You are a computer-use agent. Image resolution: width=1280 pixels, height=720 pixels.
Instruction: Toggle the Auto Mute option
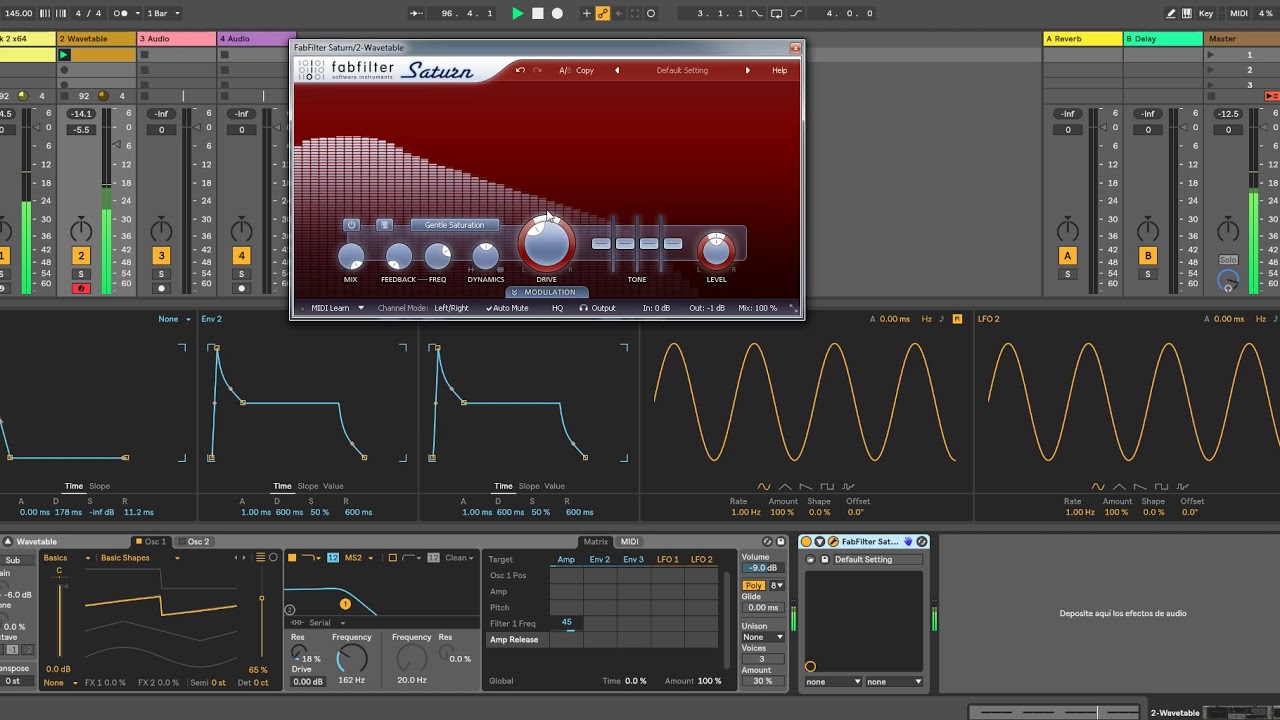pyautogui.click(x=506, y=308)
